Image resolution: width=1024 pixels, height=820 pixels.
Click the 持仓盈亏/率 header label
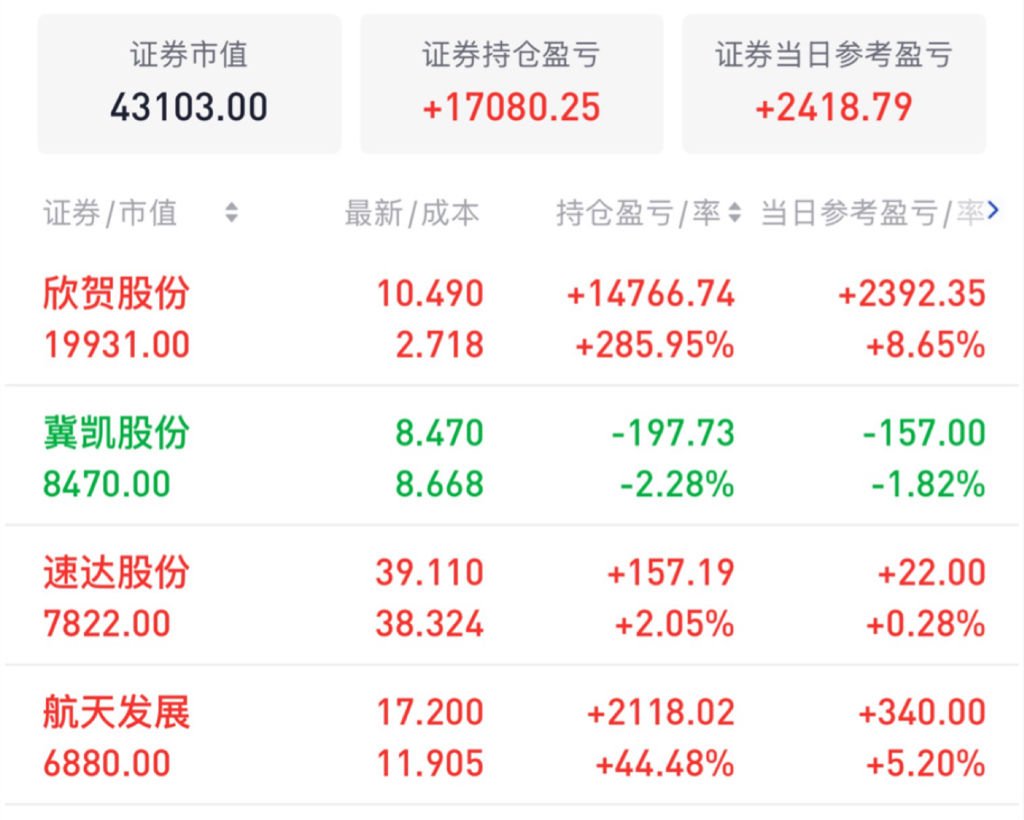638,212
